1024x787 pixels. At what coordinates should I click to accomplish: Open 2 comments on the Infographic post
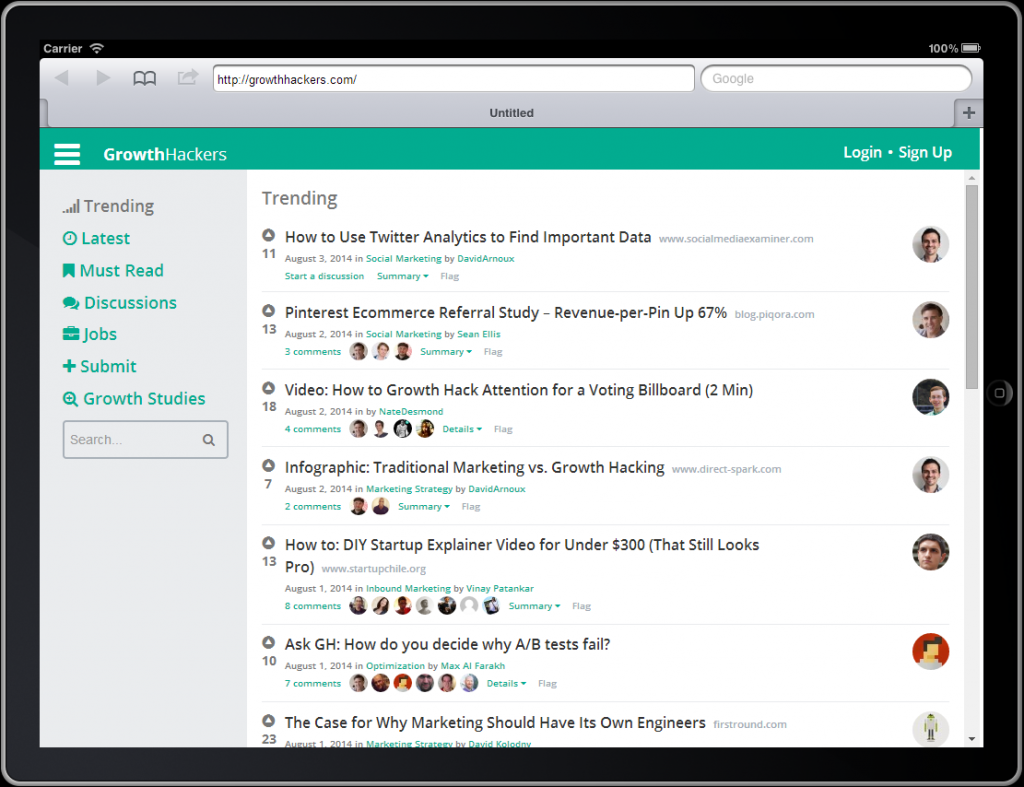coord(313,507)
